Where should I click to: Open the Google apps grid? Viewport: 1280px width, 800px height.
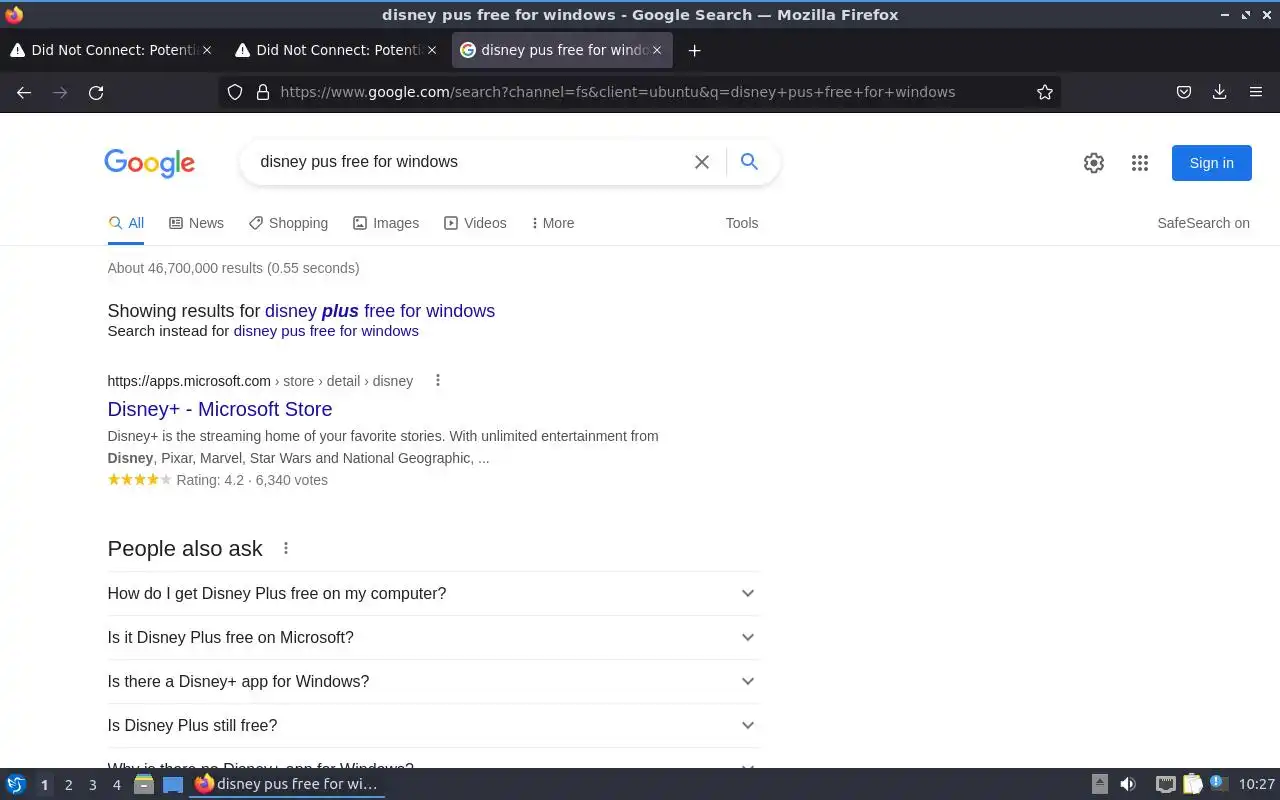[1140, 163]
